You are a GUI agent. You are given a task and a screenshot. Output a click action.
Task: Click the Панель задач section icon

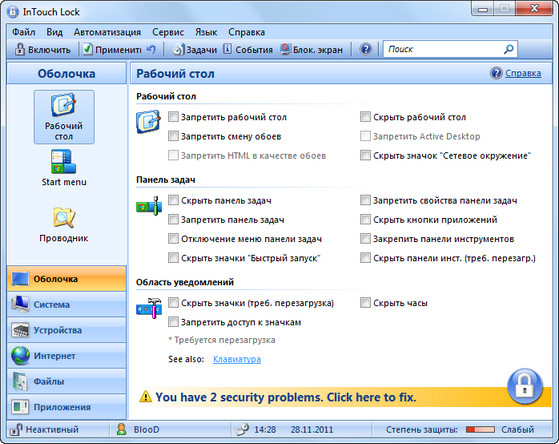tap(149, 205)
